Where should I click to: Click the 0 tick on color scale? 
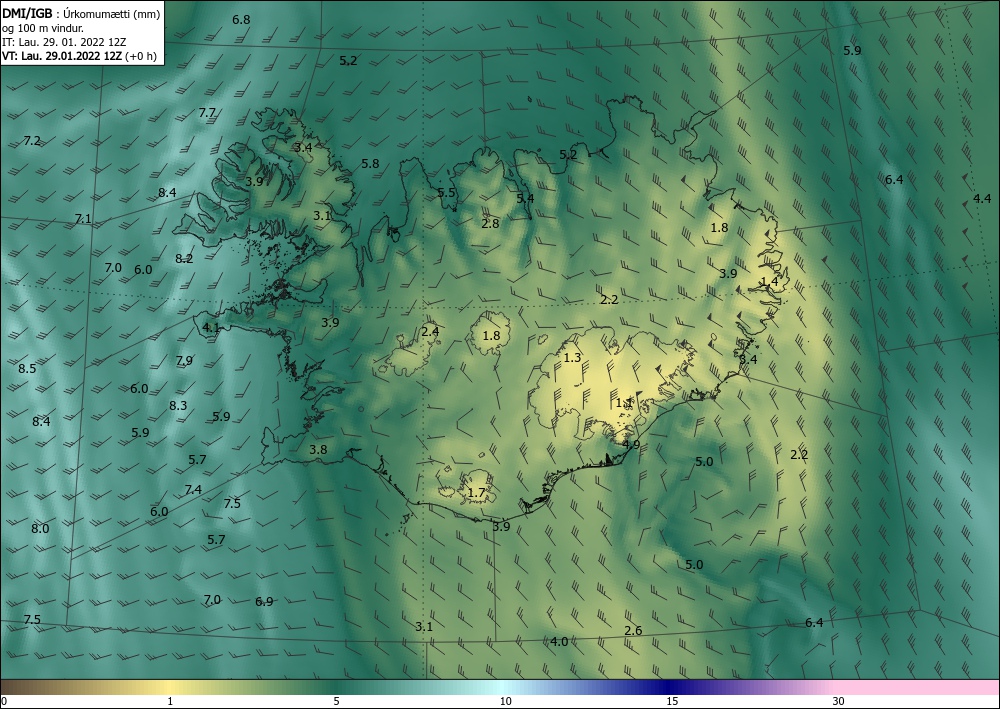point(4,702)
